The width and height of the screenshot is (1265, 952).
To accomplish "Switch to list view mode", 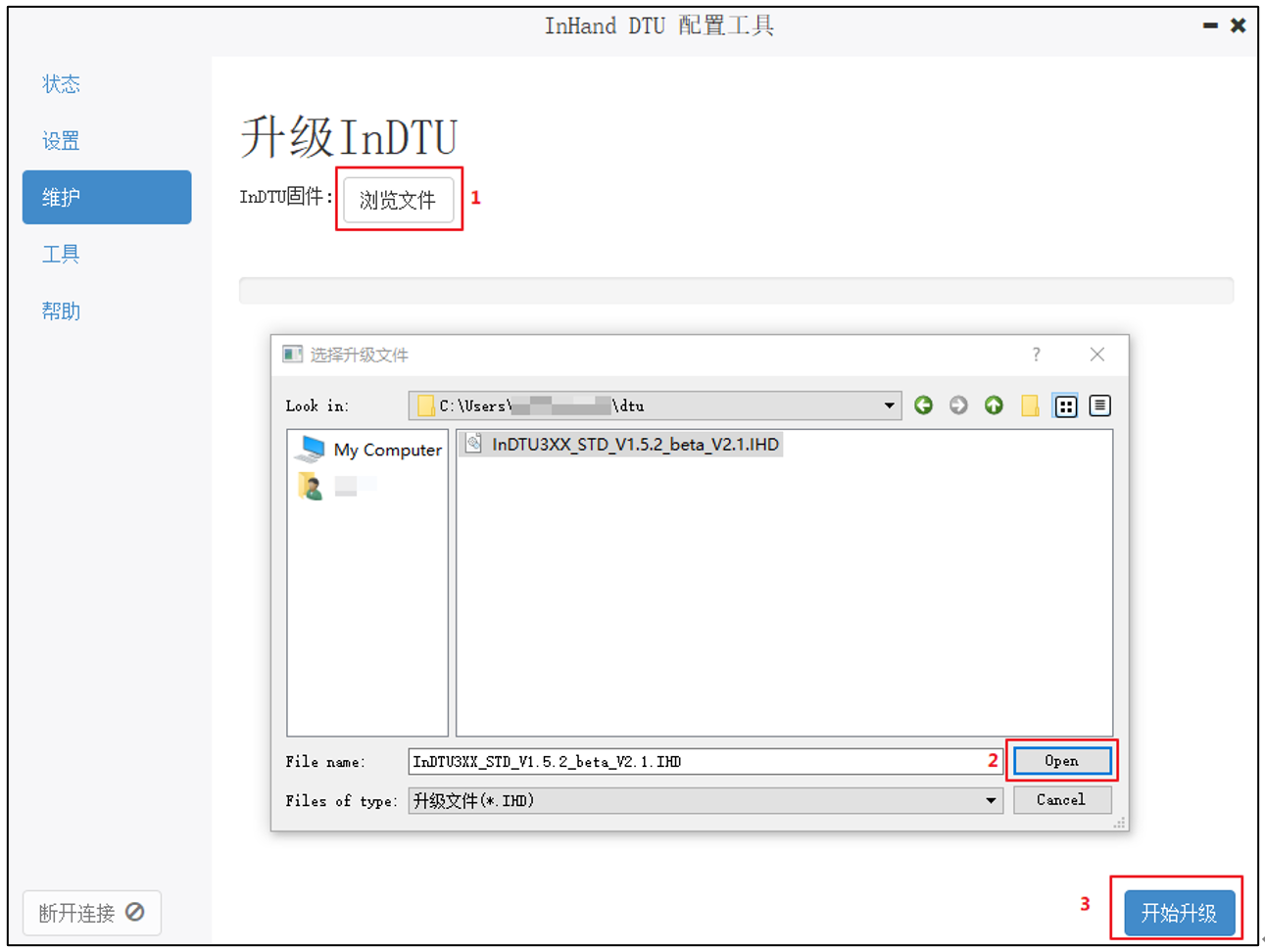I will (1065, 405).
